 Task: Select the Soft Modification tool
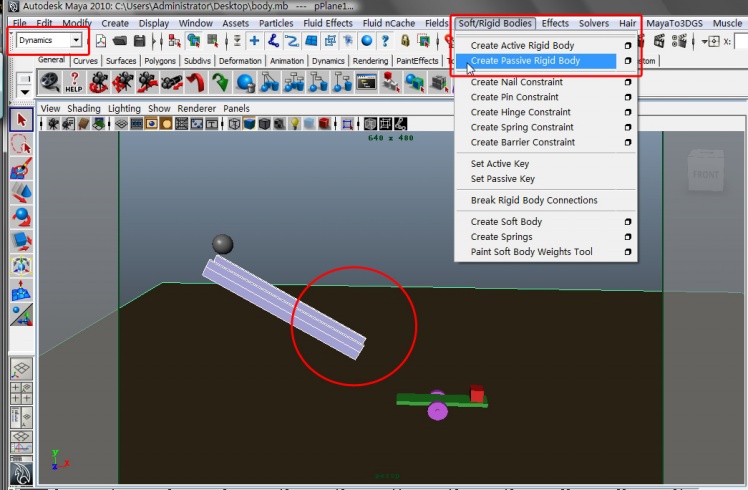point(21,290)
